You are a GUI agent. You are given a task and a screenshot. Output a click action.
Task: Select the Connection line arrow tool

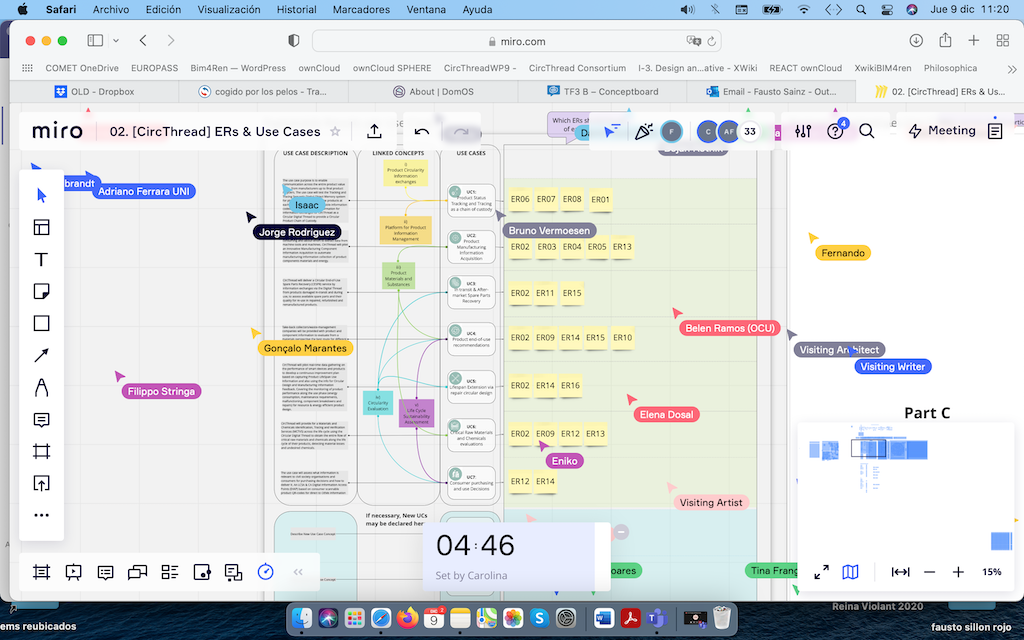(41, 355)
